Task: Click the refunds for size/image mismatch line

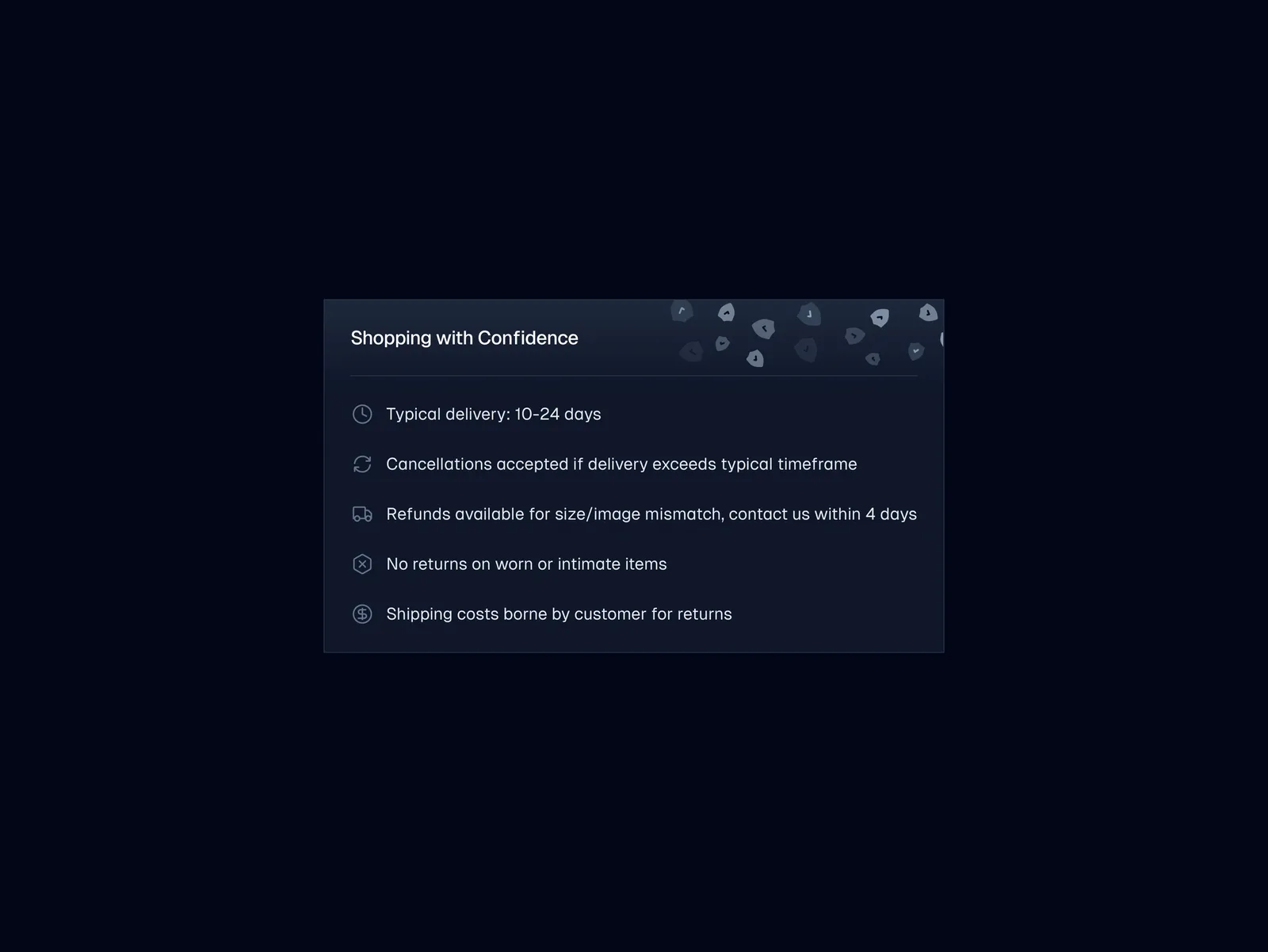Action: point(651,514)
